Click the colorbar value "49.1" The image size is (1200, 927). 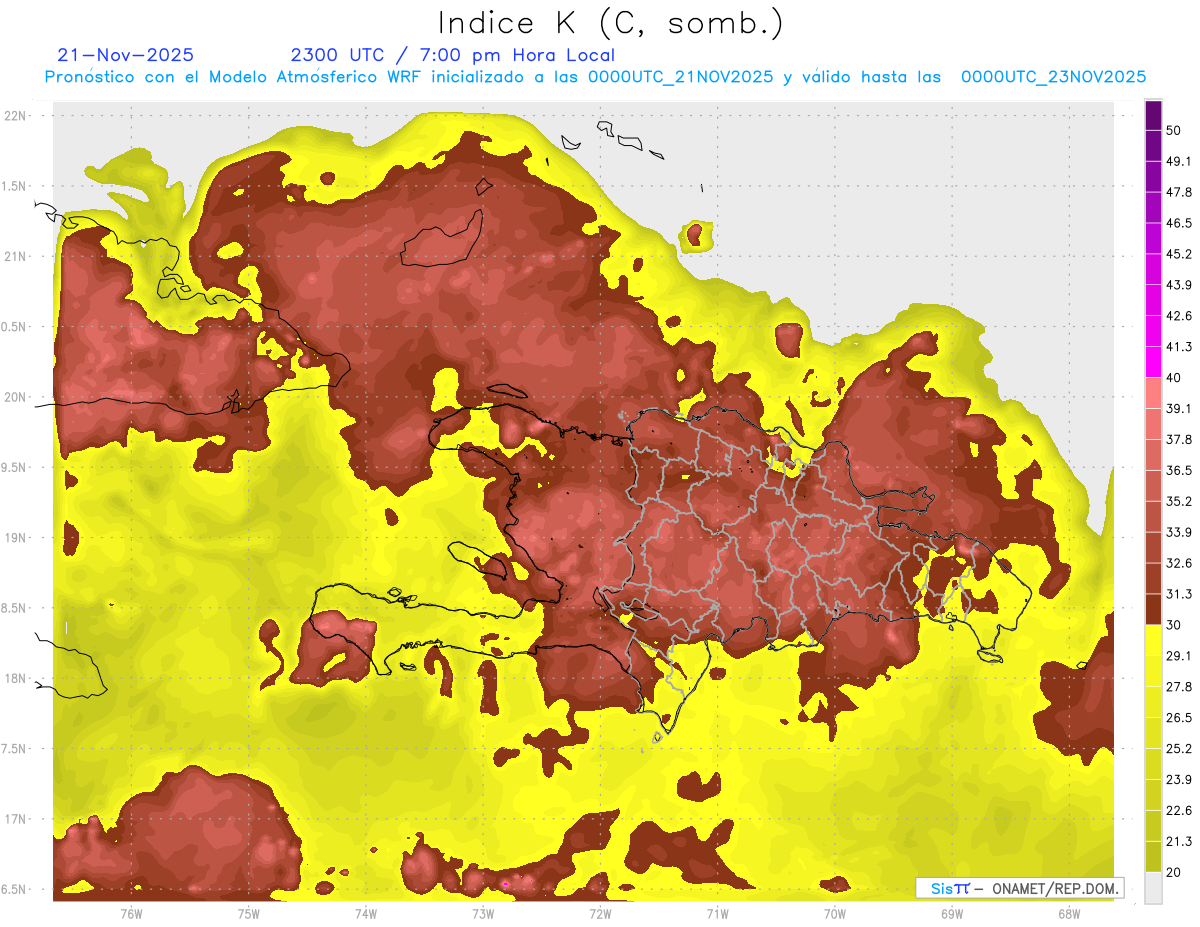click(1179, 161)
